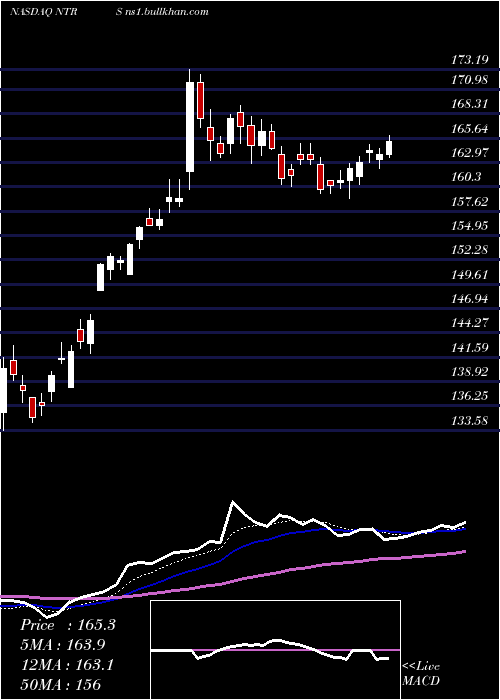
Task: Click the MACD inset chart panel
Action: pos(275,650)
